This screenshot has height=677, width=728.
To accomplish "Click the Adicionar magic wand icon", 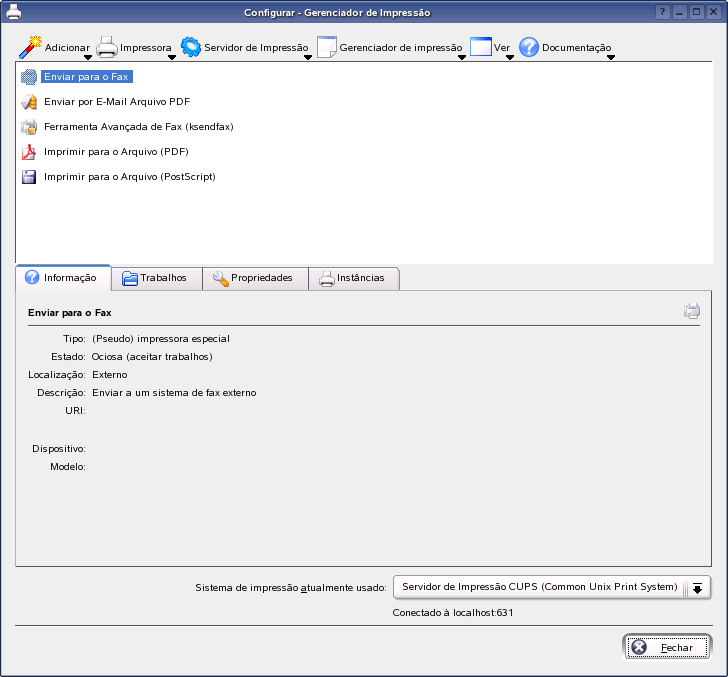I will (30, 47).
